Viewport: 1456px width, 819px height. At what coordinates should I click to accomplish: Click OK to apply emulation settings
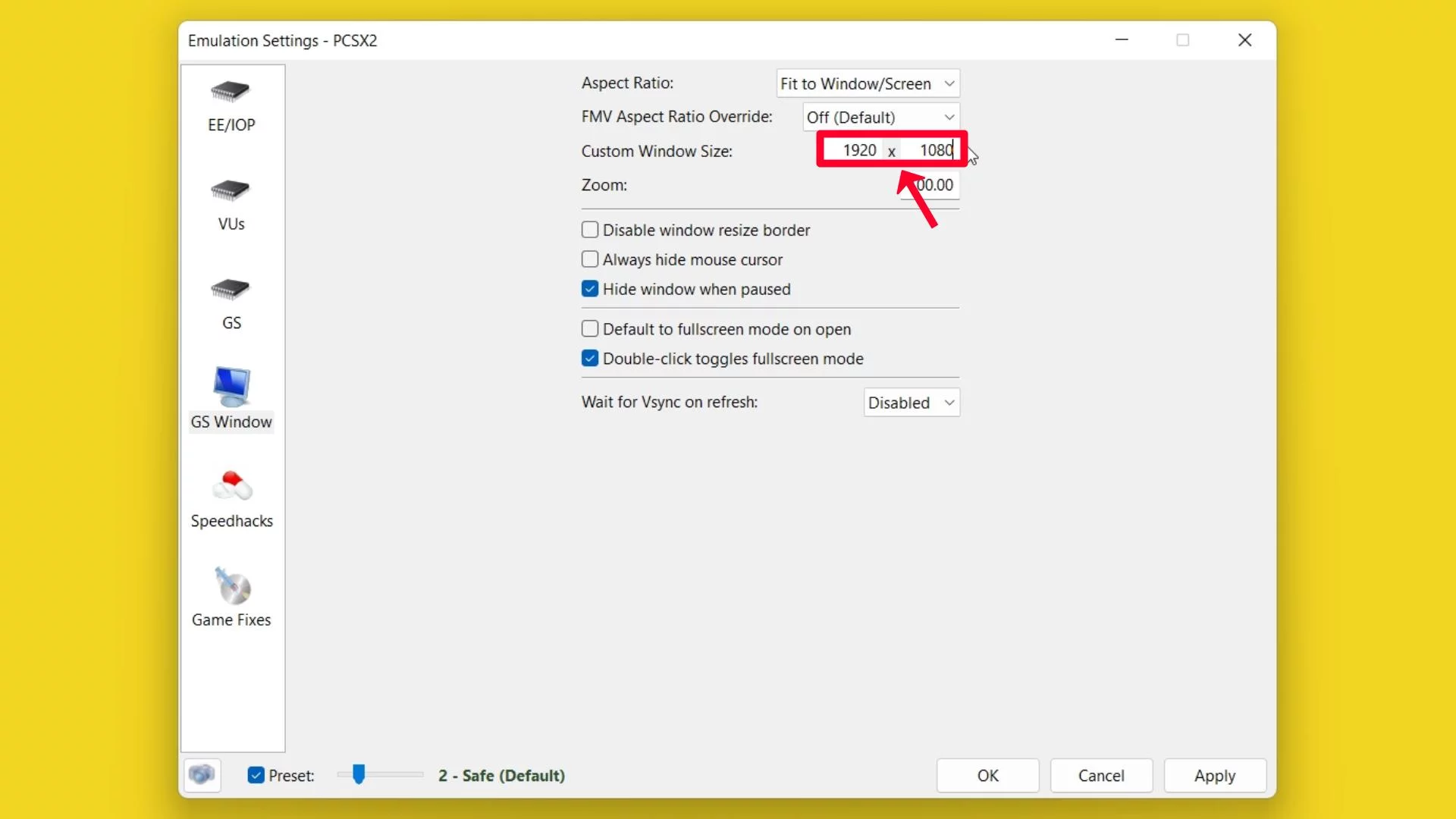[988, 775]
